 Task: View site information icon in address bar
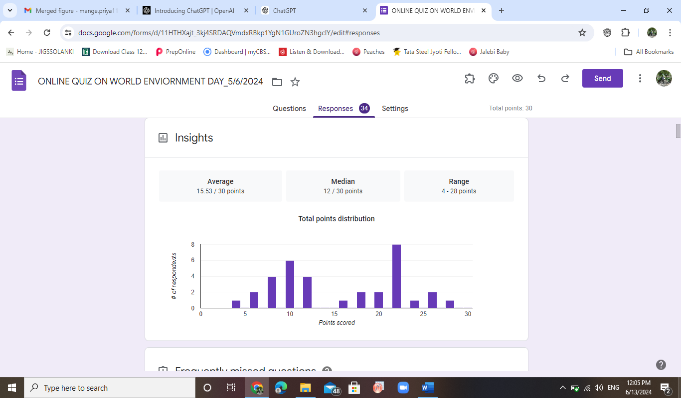pyautogui.click(x=68, y=33)
